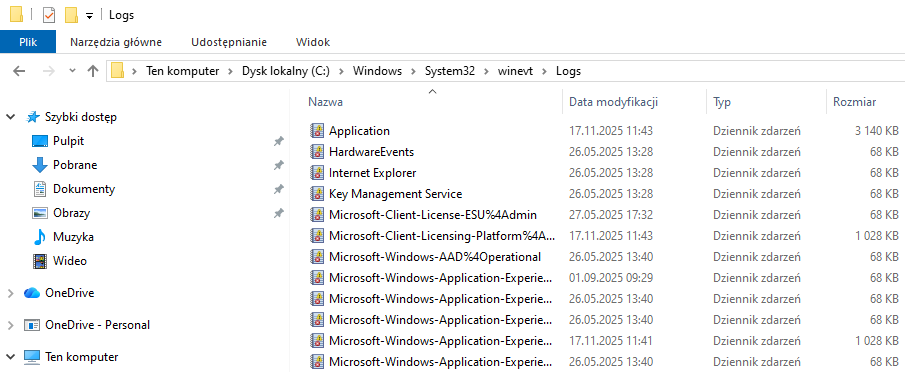Image resolution: width=905 pixels, height=372 pixels.
Task: Open the quick access toolbar customize dropdown
Action: tap(89, 16)
